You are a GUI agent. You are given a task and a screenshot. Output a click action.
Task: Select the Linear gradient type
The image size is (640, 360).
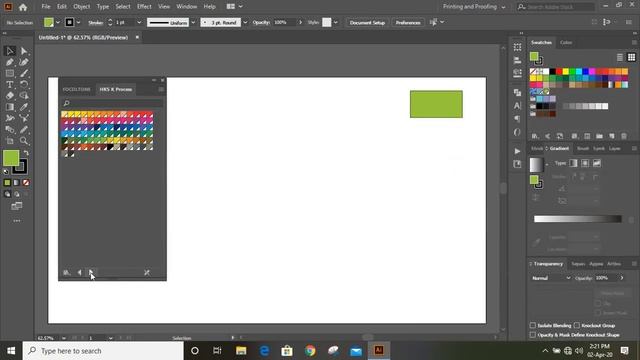[573, 163]
